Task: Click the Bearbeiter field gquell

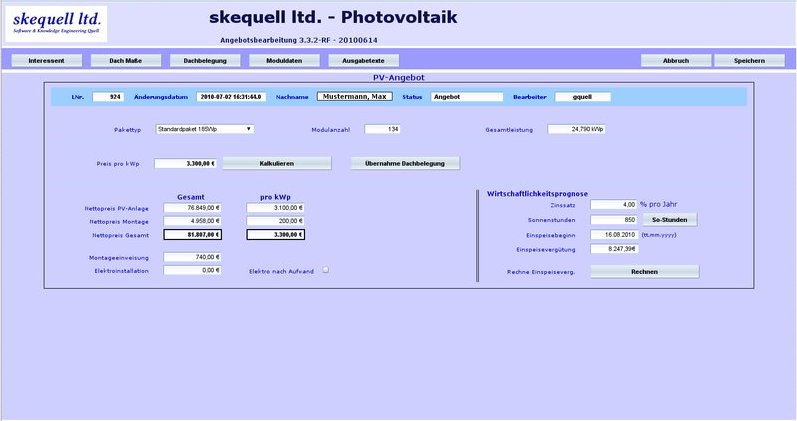Action: [x=583, y=97]
